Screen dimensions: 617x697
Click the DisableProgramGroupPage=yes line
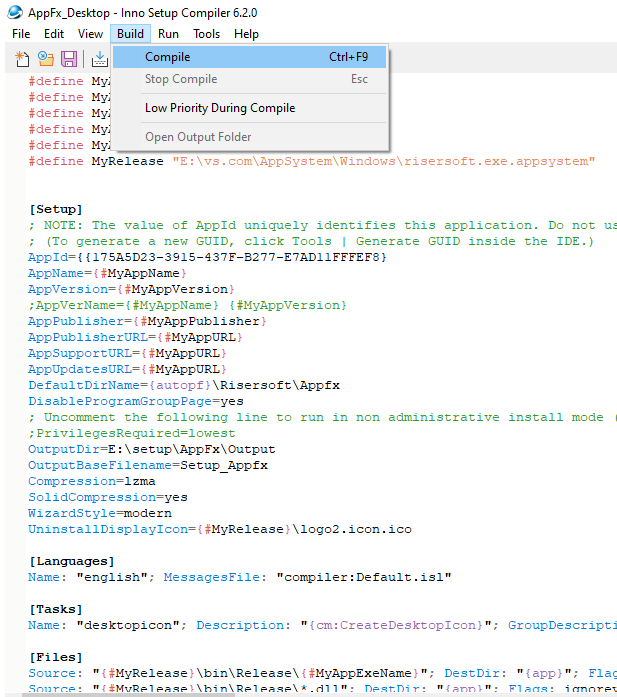(136, 401)
